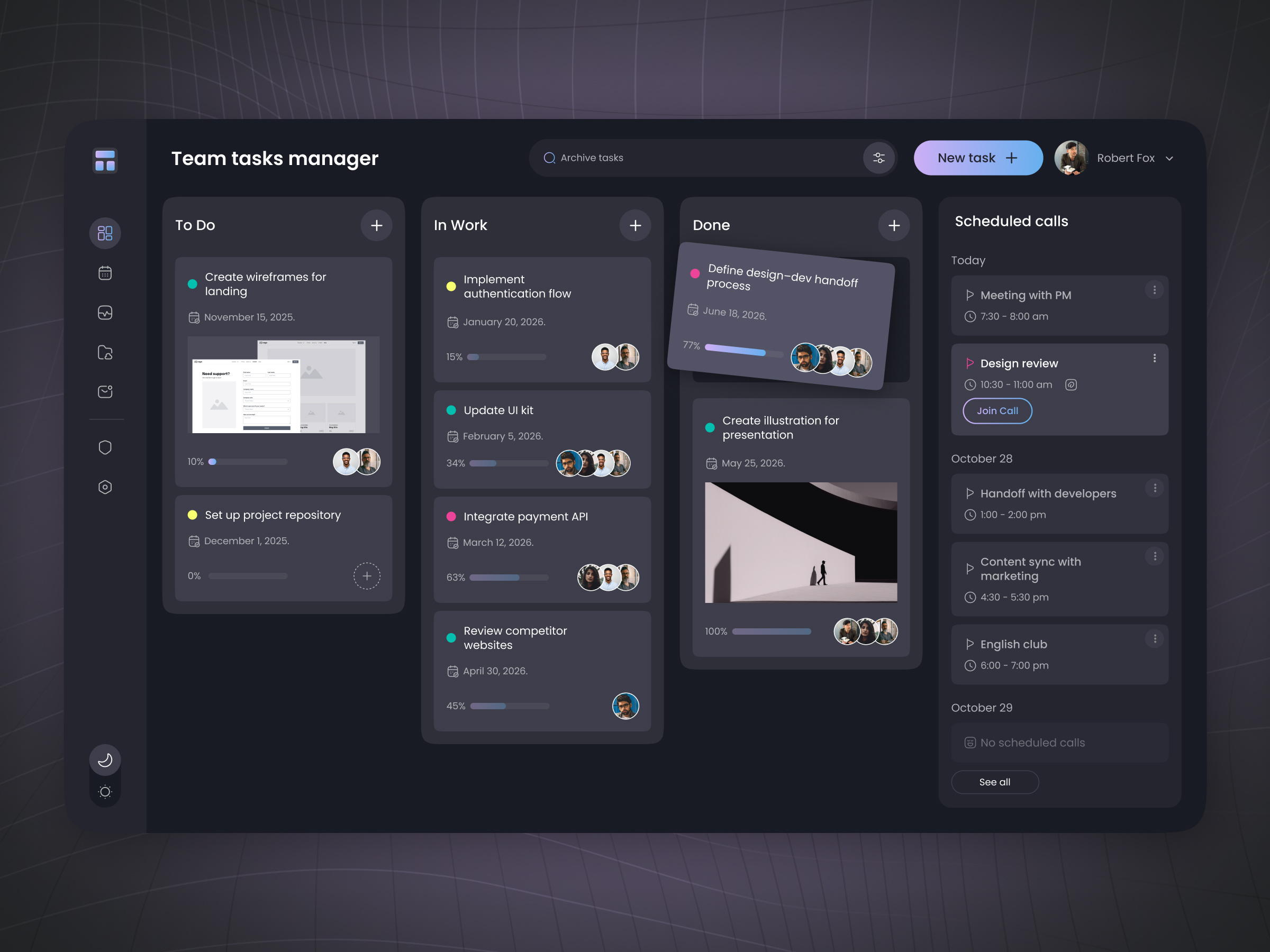Image resolution: width=1270 pixels, height=952 pixels.
Task: Click attachment icon on Design review call
Action: pos(1071,385)
